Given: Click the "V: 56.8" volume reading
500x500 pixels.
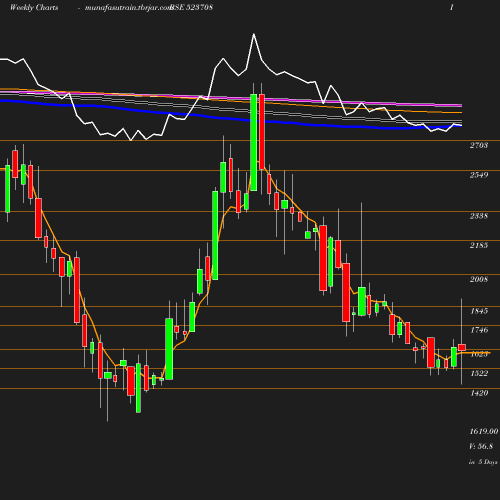Looking at the screenshot, I should [x=481, y=446].
